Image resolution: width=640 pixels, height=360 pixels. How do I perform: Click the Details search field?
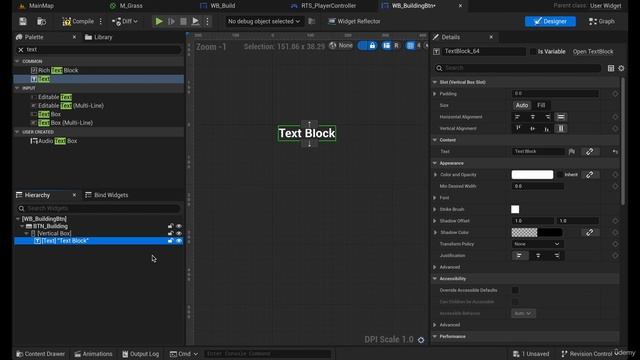pyautogui.click(x=518, y=68)
